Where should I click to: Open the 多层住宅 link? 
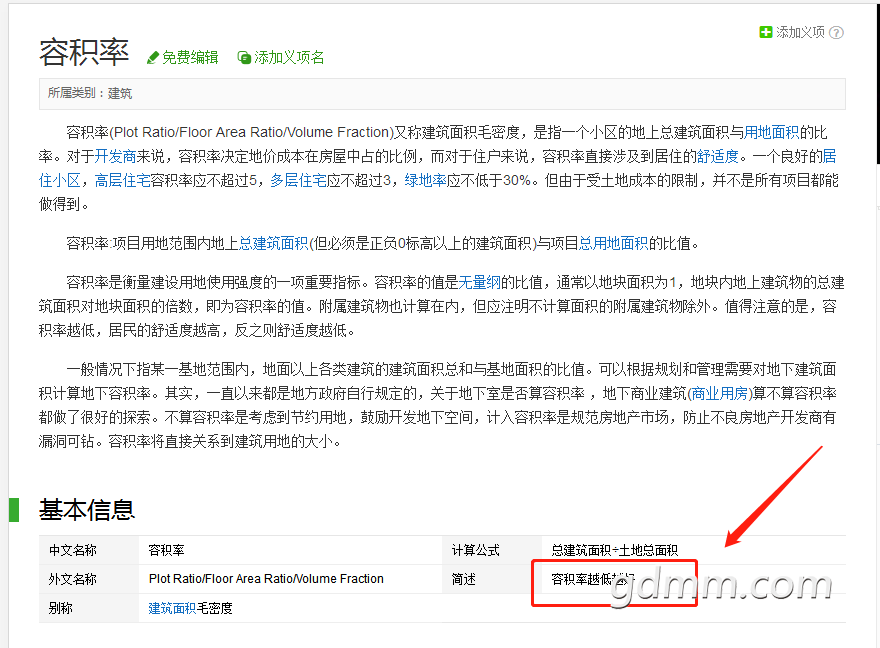click(298, 180)
